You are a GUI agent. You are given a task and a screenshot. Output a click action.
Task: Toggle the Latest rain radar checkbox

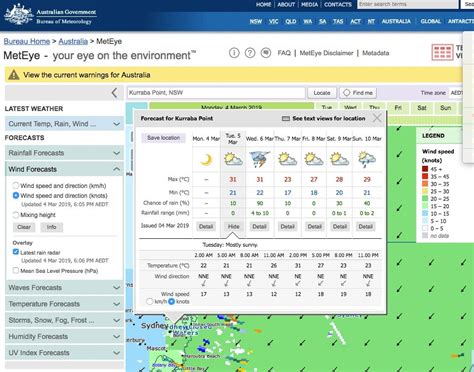point(16,252)
